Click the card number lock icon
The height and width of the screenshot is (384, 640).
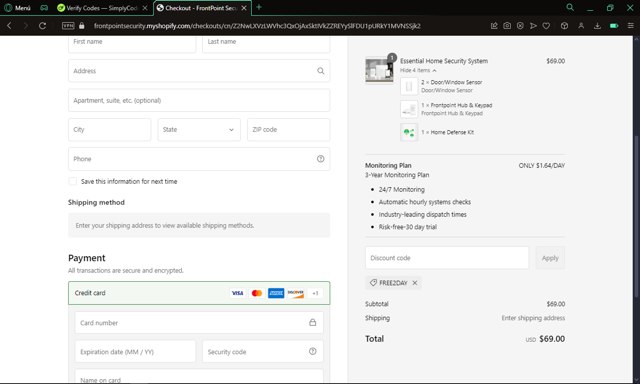(x=312, y=322)
